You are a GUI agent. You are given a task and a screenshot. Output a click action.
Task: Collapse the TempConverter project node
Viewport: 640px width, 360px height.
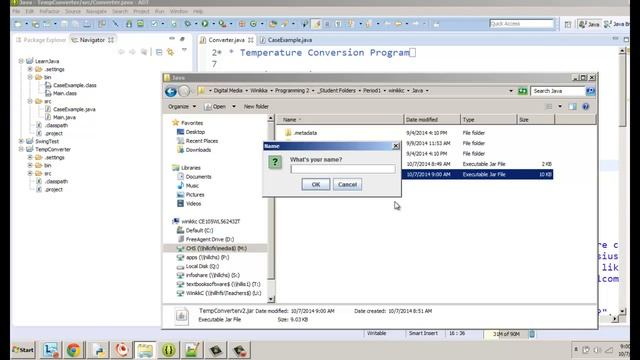point(21,149)
